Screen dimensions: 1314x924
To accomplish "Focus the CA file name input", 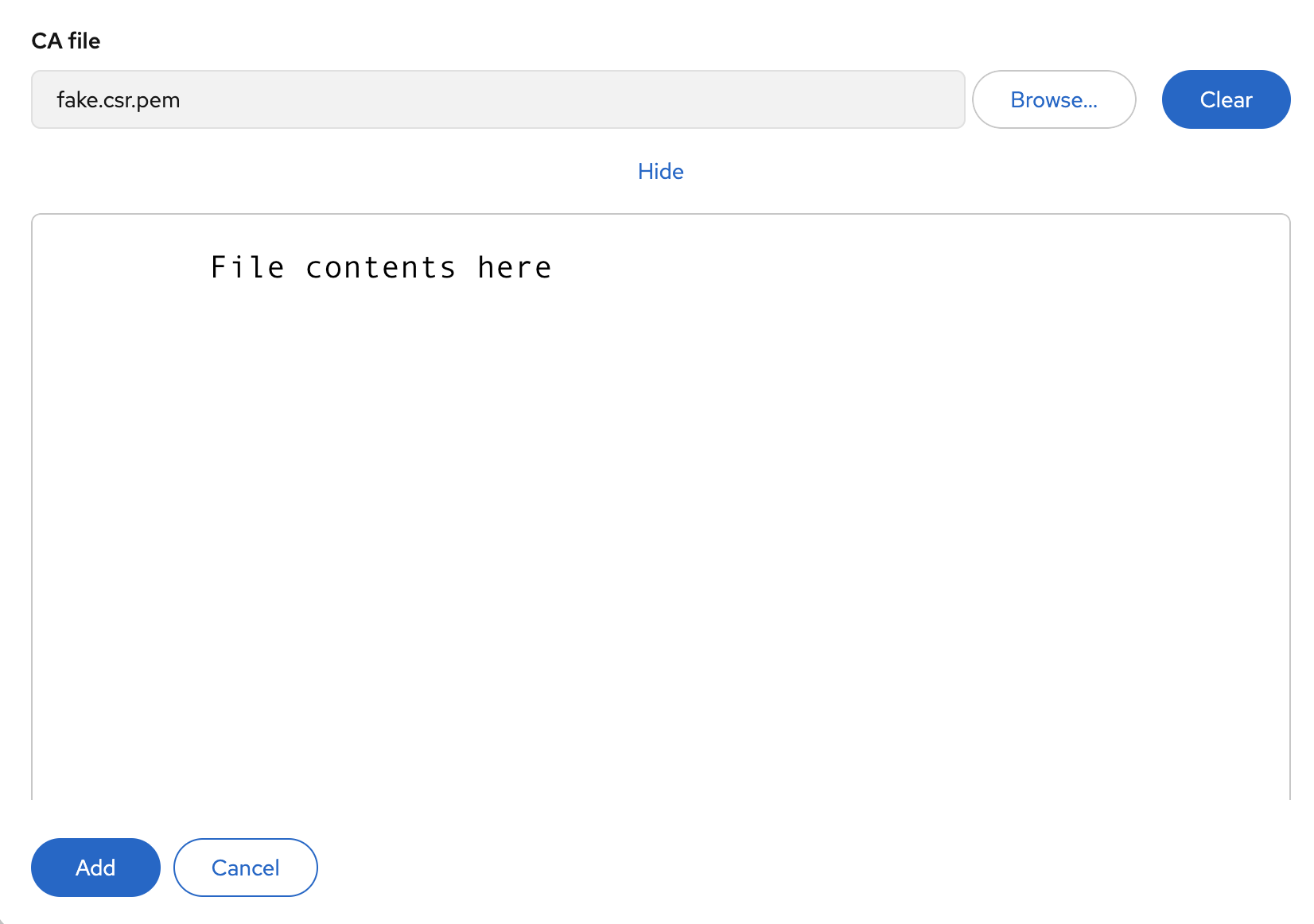I will 497,99.
